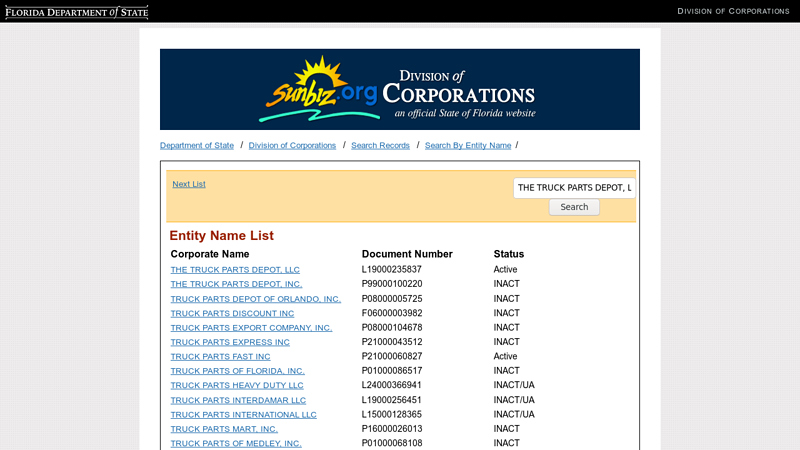Click INACT status of TRUCK PARTS DISCOUNT INC

[x=506, y=313]
